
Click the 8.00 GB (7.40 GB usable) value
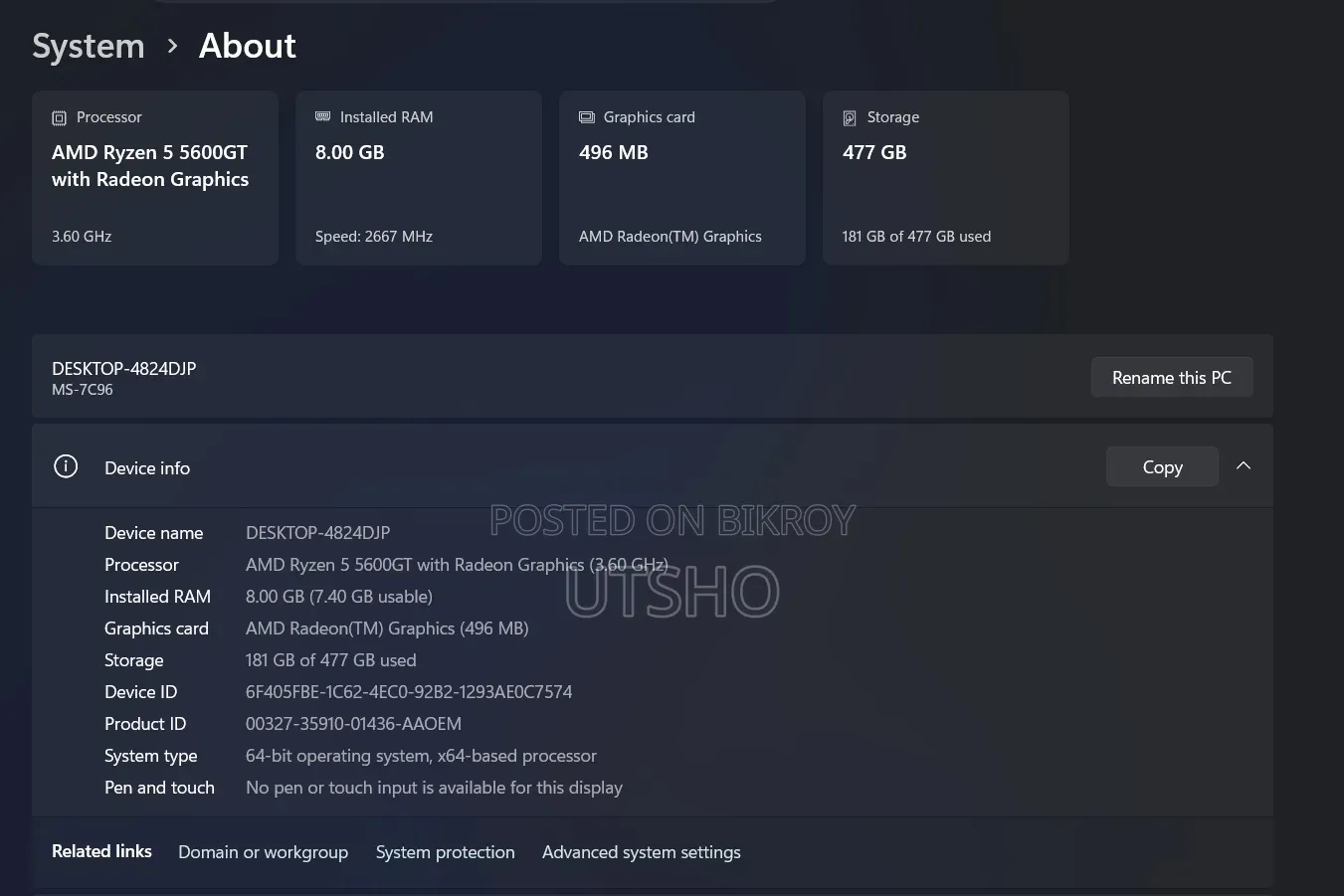tap(339, 597)
